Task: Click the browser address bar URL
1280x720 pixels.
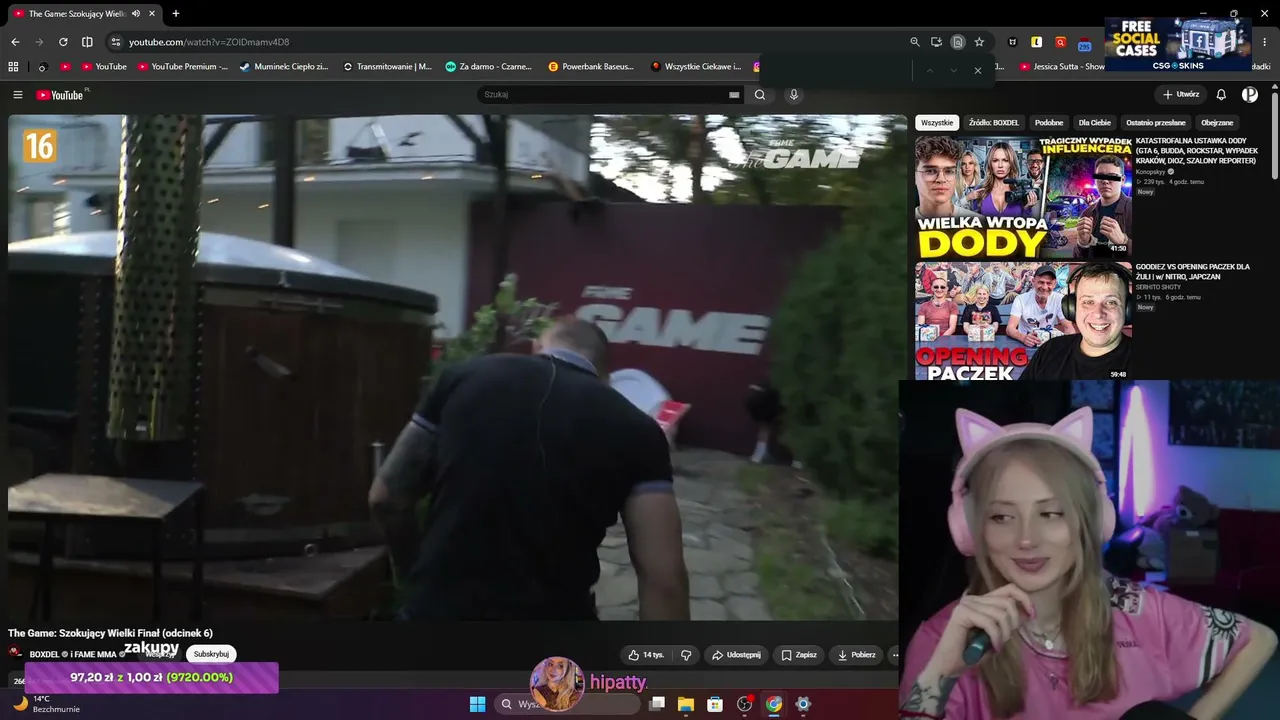Action: point(209,42)
